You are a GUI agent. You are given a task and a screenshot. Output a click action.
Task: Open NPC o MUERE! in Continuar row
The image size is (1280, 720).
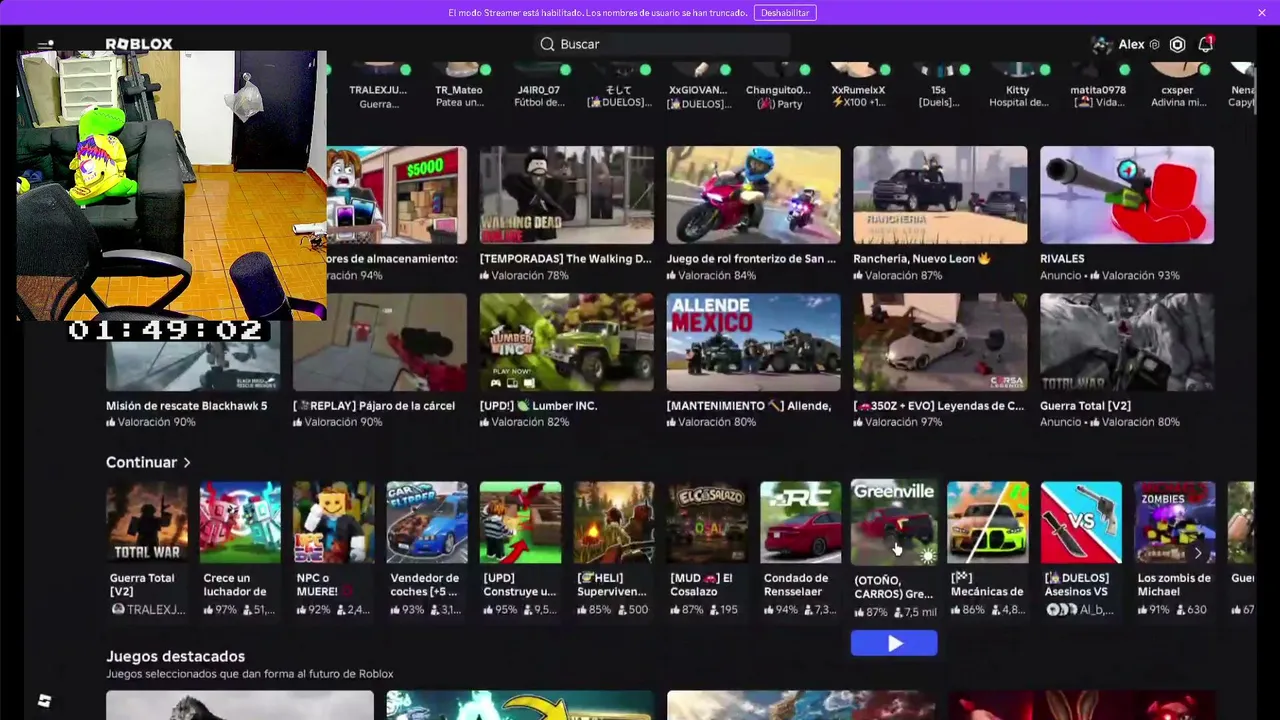click(334, 523)
